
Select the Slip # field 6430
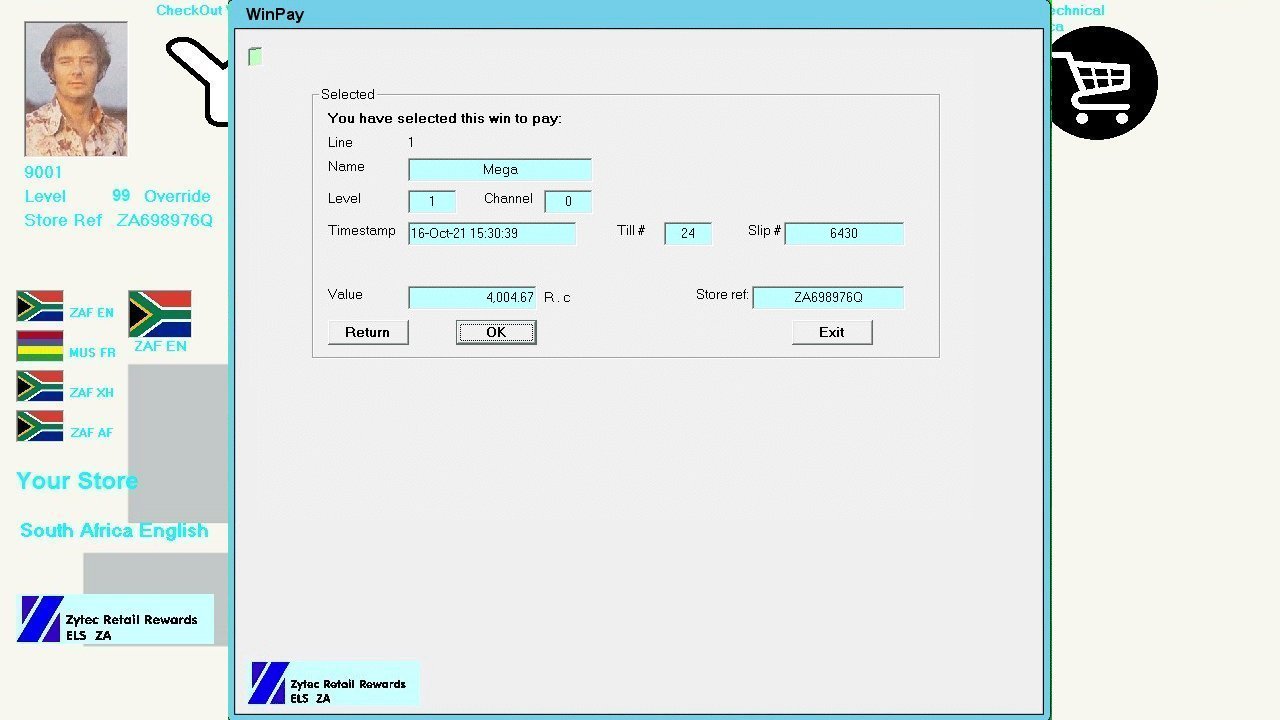pyautogui.click(x=844, y=233)
